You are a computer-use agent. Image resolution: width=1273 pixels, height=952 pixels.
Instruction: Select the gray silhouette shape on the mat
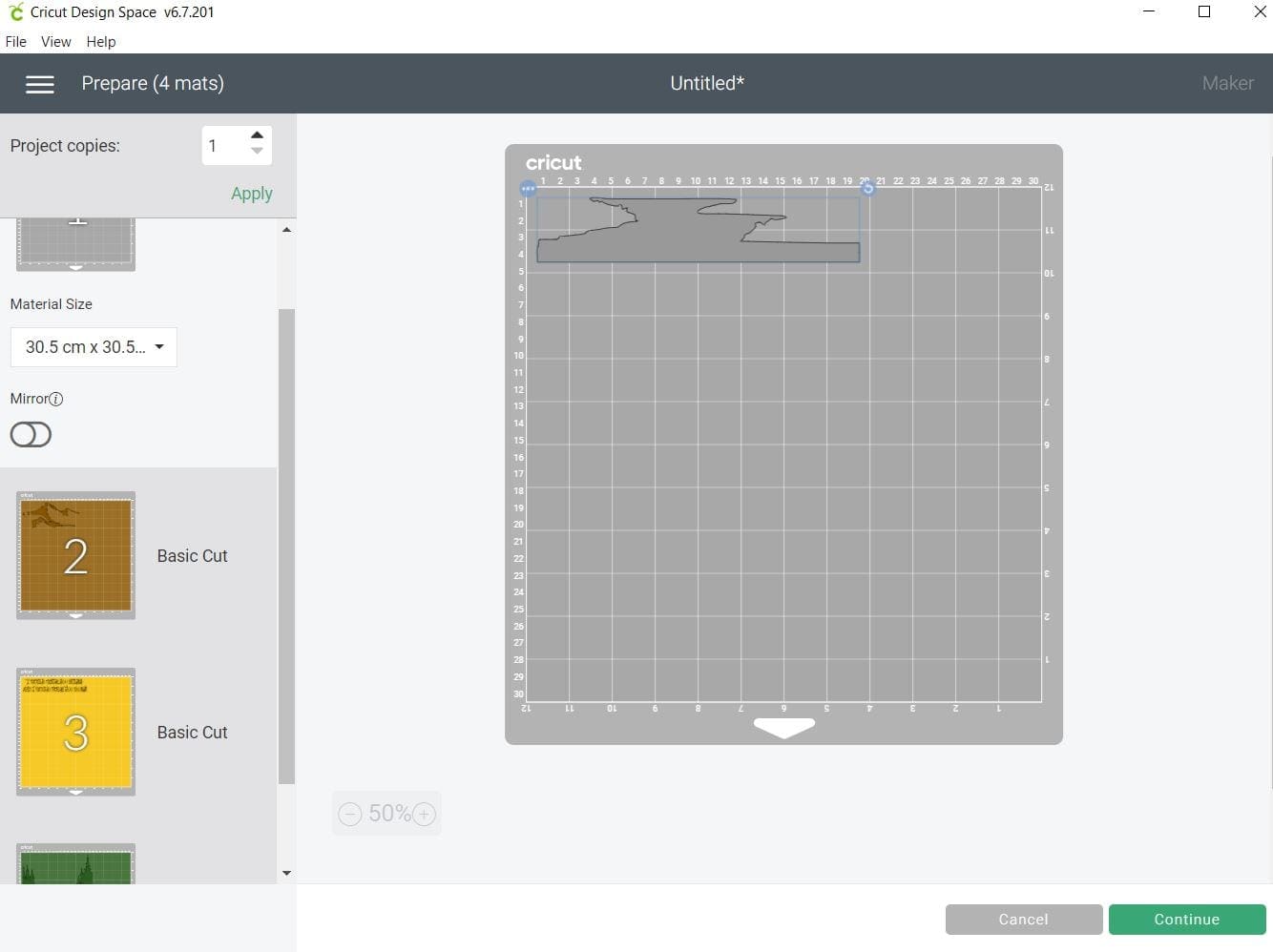coord(698,230)
